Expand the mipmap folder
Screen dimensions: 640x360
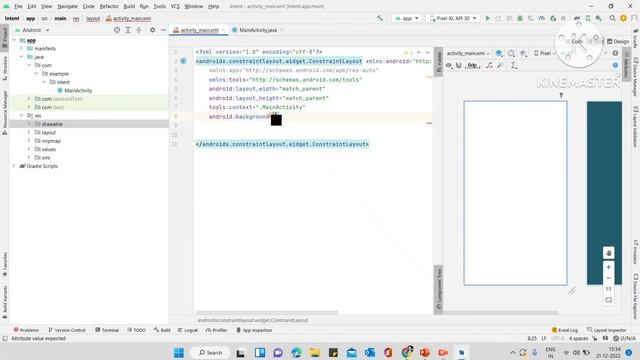29,140
